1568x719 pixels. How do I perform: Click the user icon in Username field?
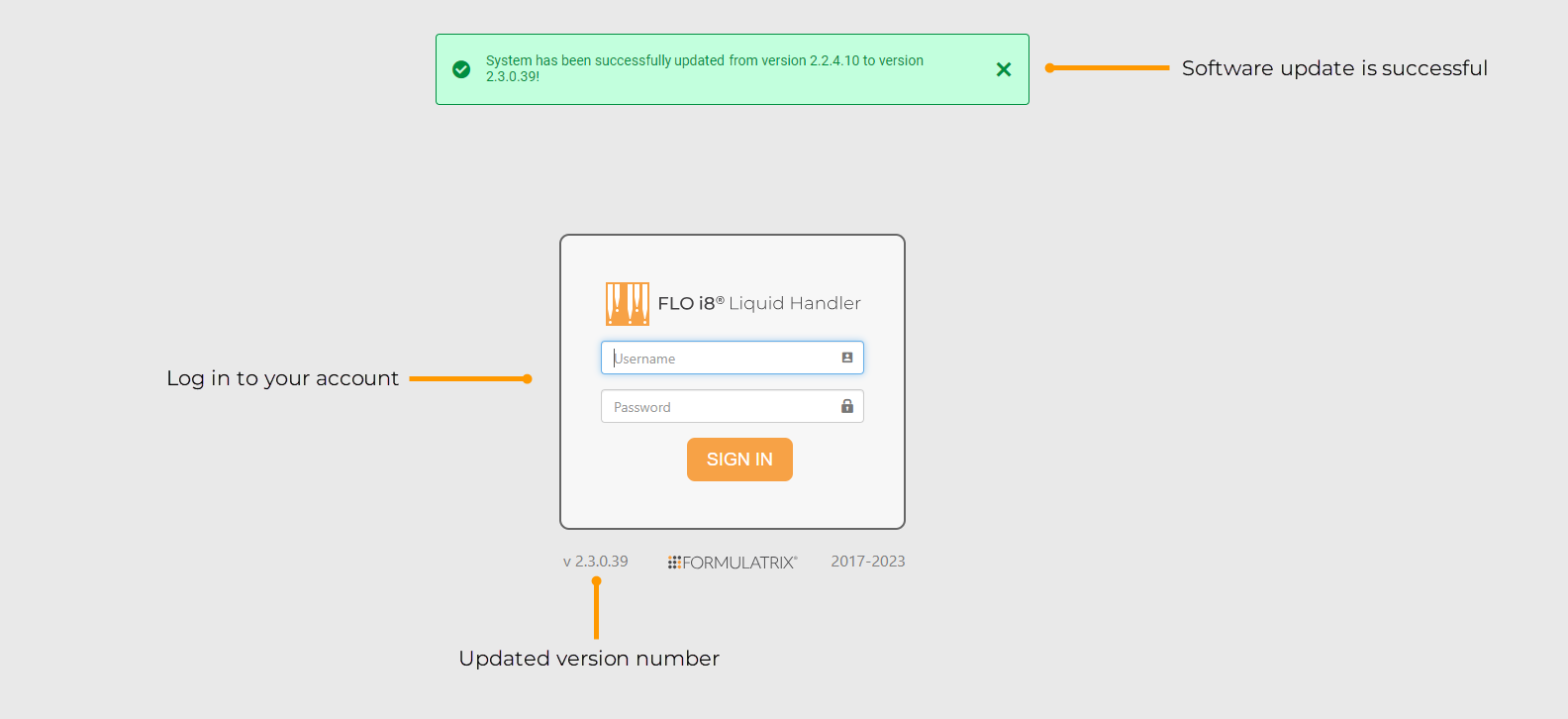[x=847, y=358]
